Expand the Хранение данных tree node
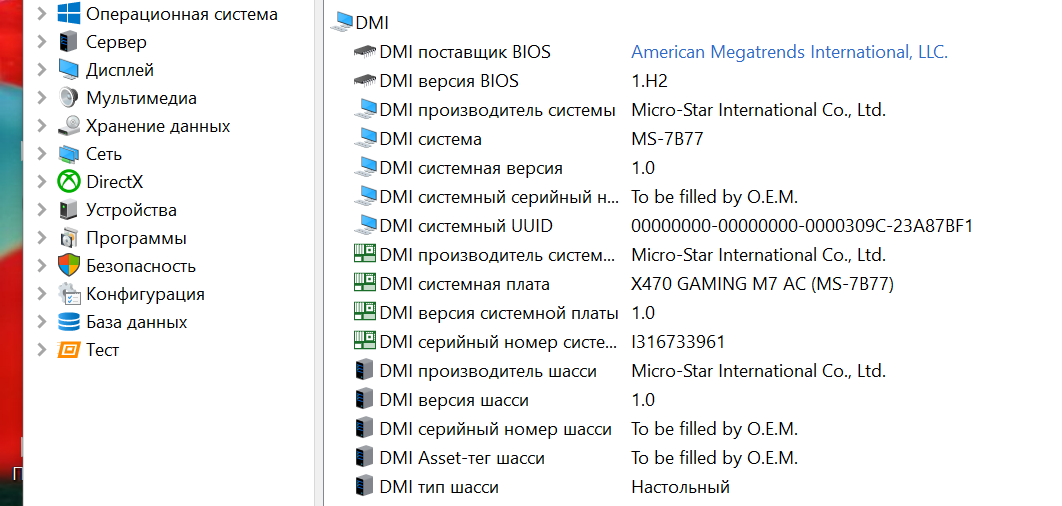This screenshot has width=1062, height=506. (x=43, y=126)
